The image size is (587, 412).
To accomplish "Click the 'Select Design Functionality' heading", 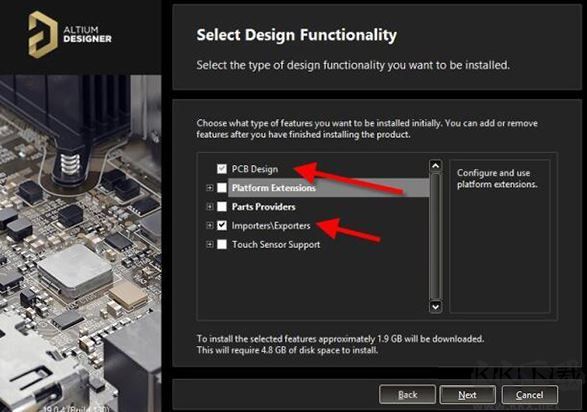I will coord(296,35).
